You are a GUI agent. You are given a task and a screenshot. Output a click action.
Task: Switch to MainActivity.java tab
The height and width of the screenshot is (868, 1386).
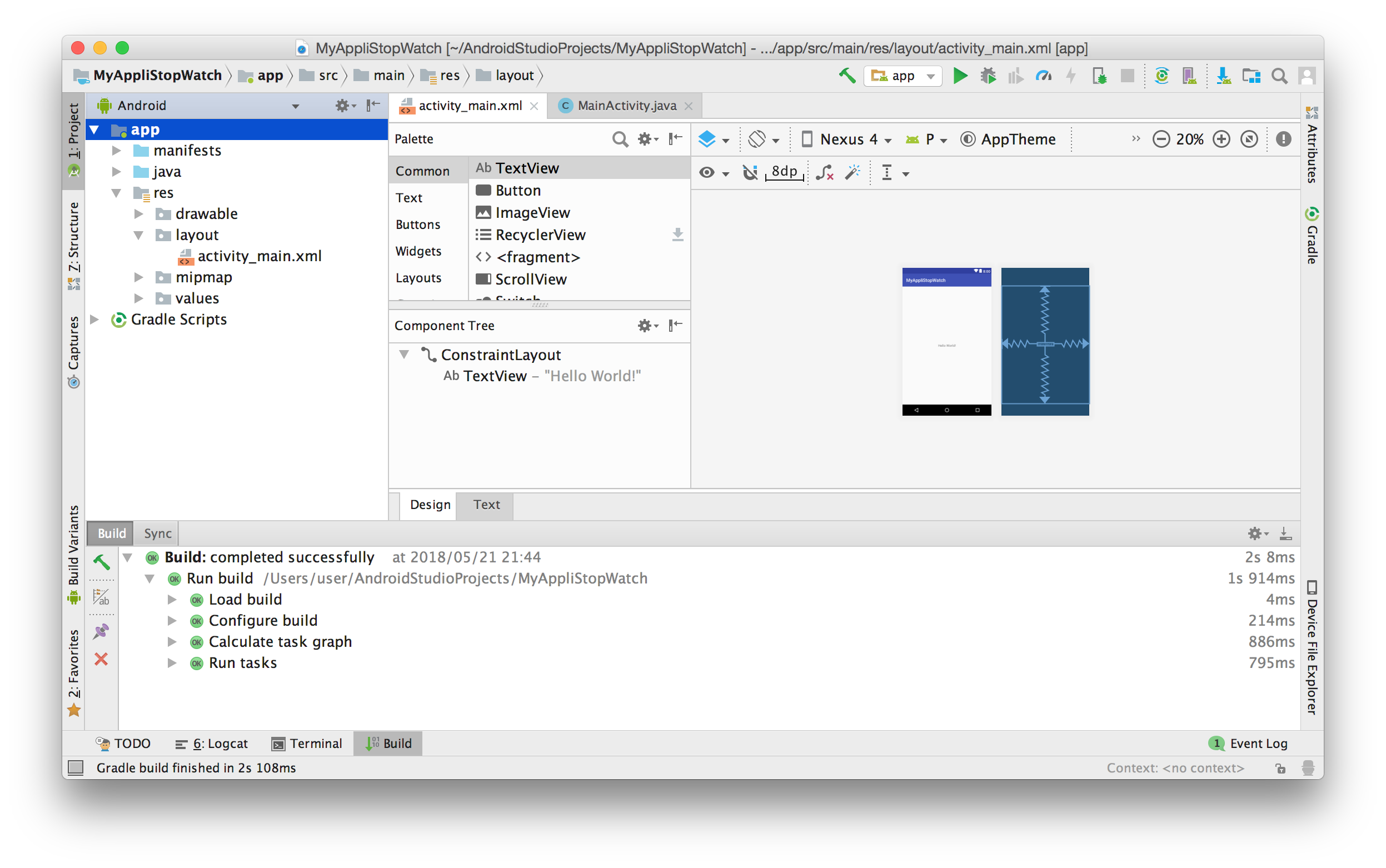click(x=624, y=106)
